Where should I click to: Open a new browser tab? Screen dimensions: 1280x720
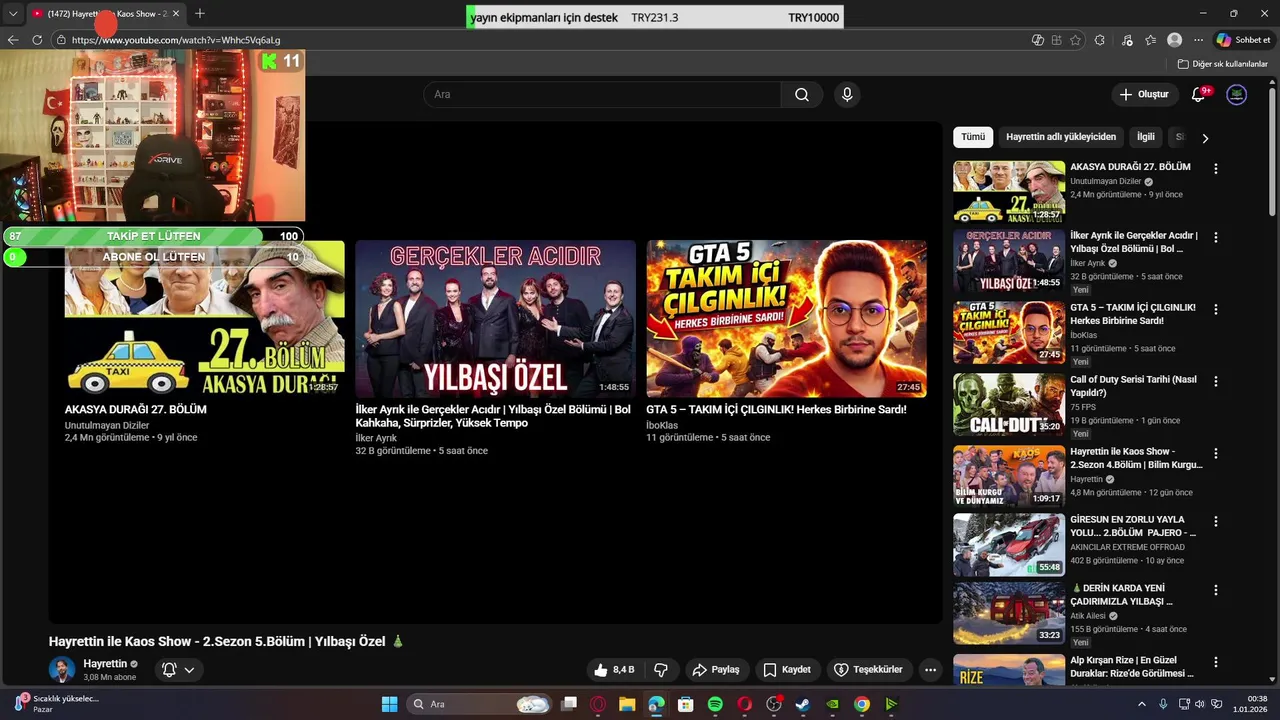[200, 14]
